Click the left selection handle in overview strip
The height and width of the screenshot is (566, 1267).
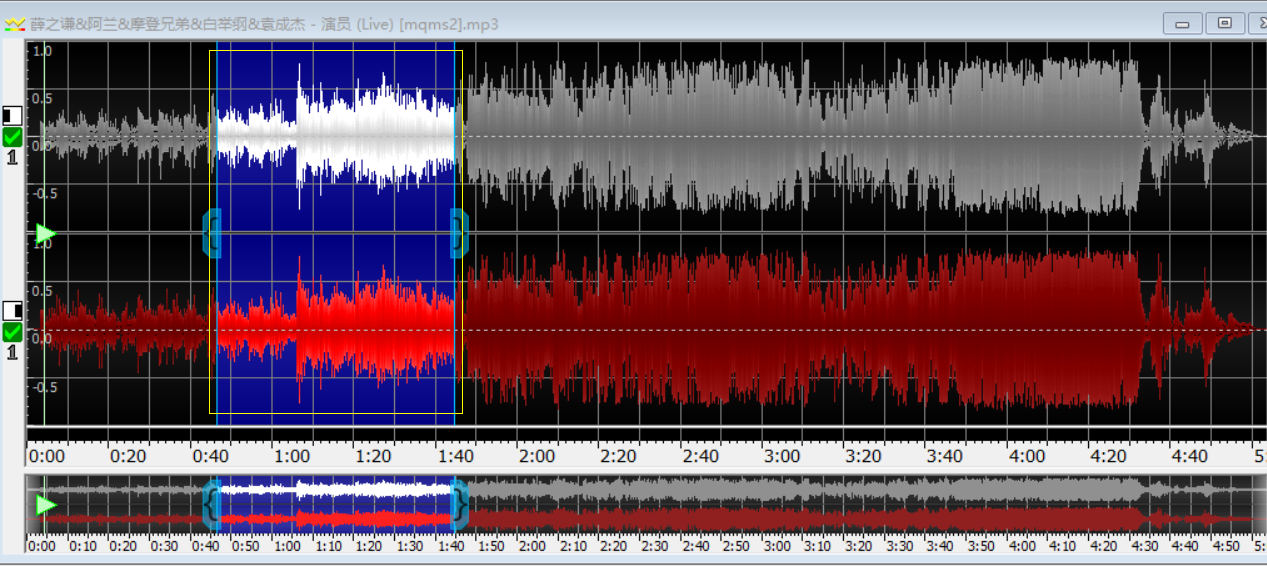pyautogui.click(x=211, y=505)
